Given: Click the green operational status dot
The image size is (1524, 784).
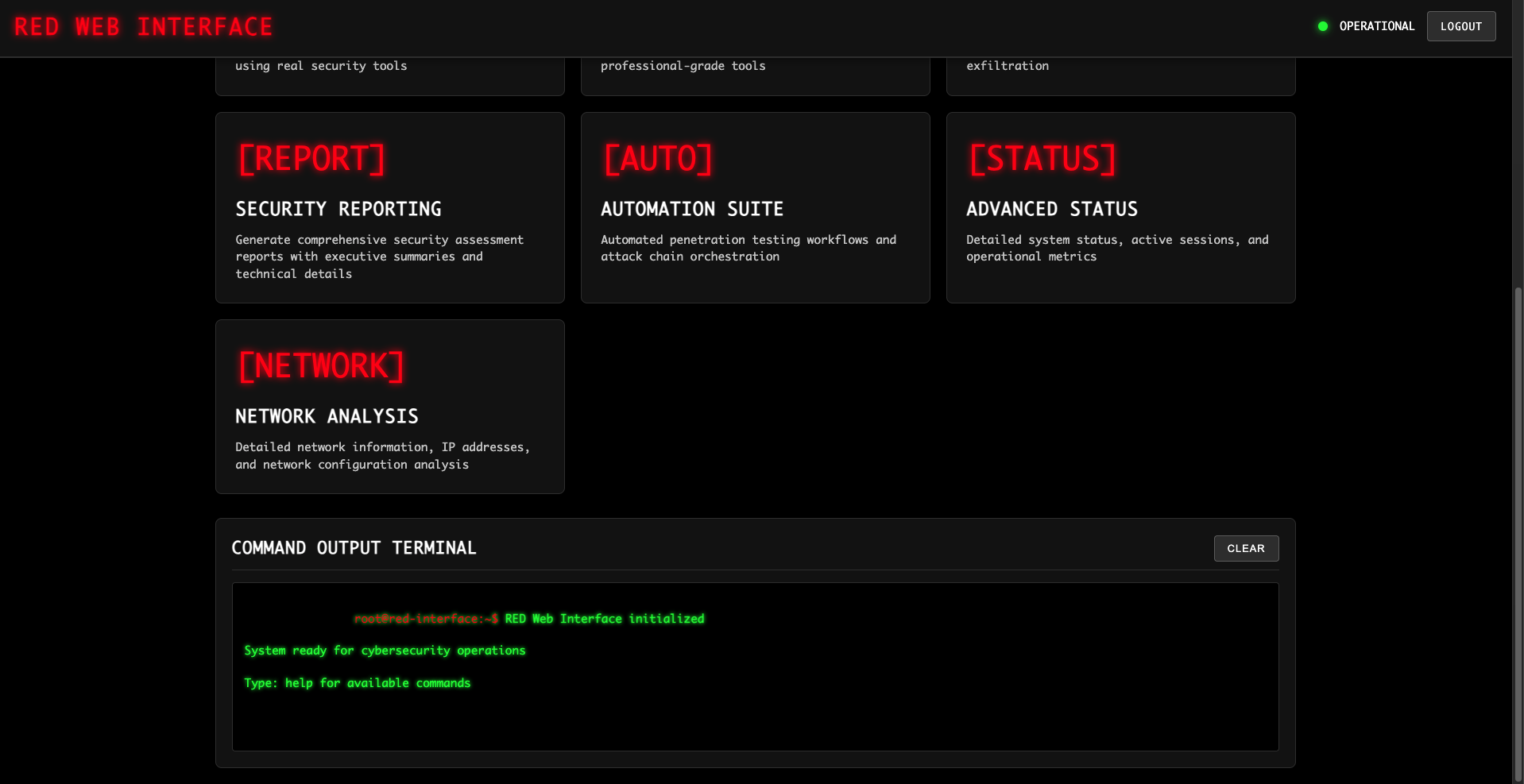Looking at the screenshot, I should coord(1323,26).
